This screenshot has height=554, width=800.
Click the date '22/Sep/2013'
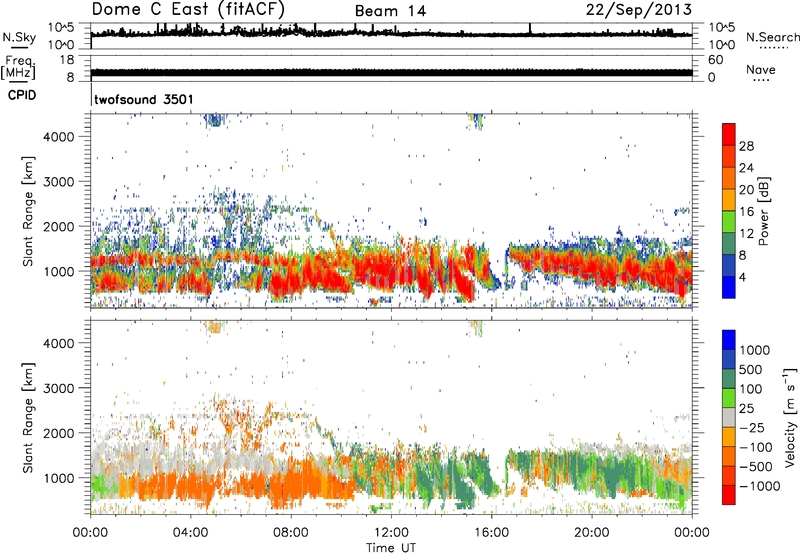pyautogui.click(x=639, y=10)
